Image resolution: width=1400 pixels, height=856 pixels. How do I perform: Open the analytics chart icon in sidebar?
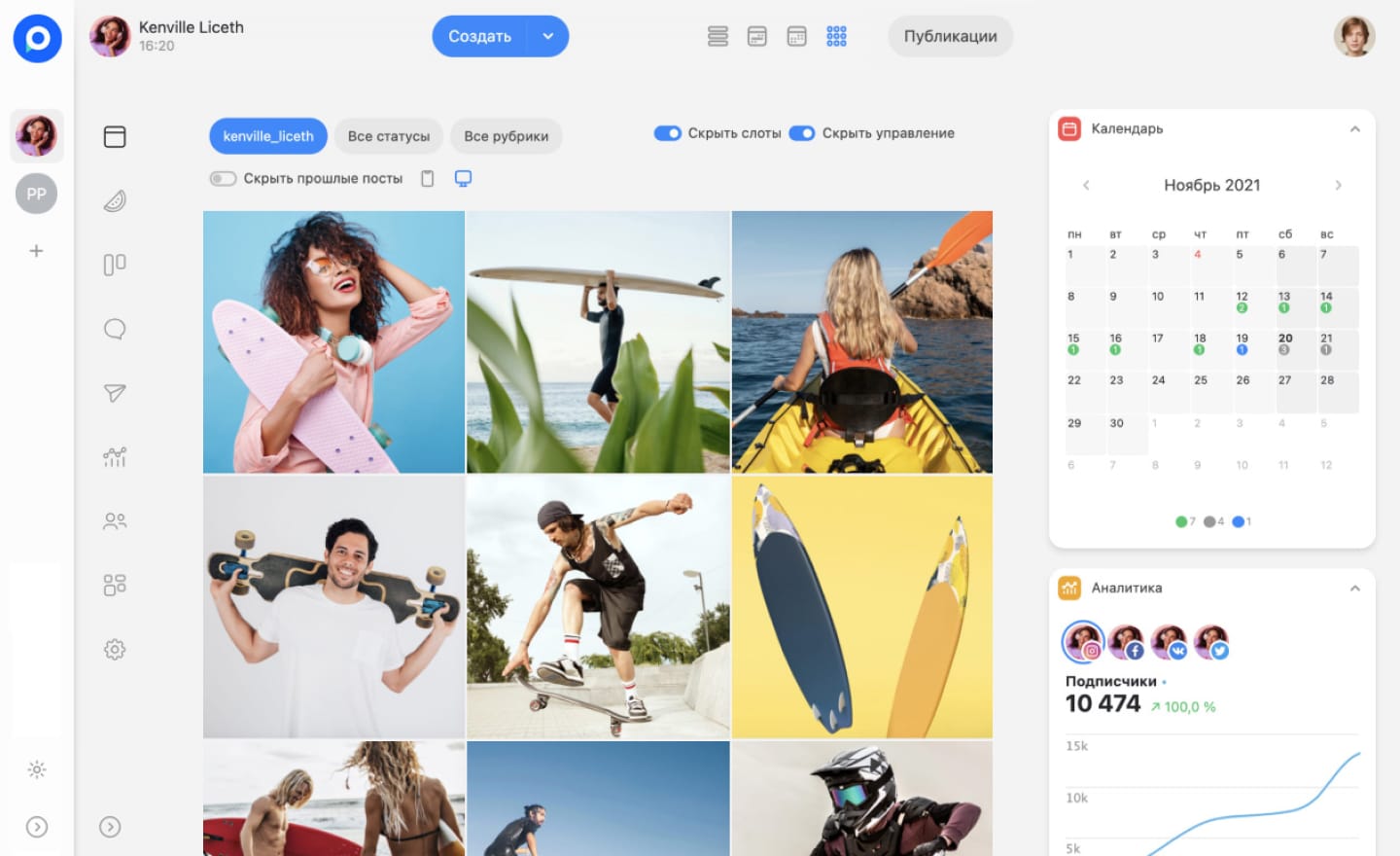pos(115,456)
